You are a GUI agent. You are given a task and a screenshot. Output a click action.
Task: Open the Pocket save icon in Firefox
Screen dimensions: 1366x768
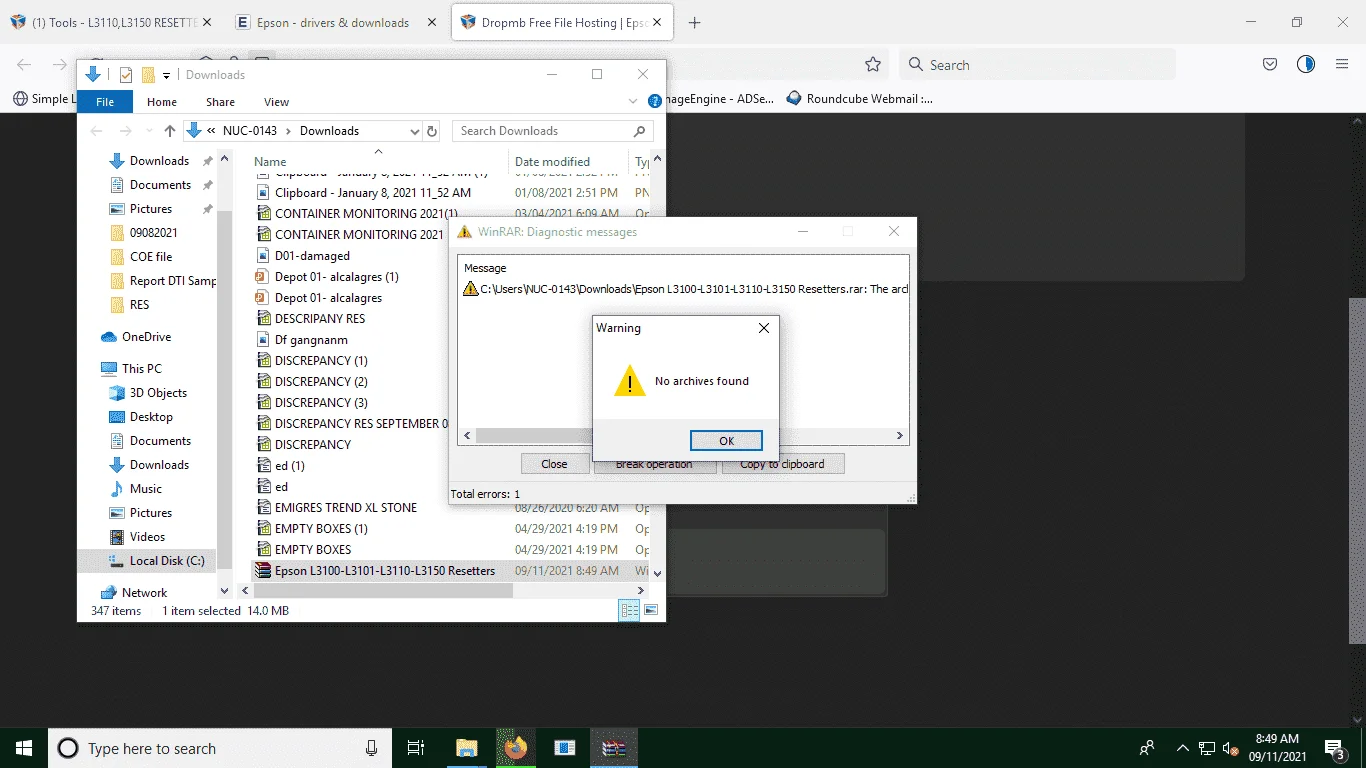click(1270, 65)
